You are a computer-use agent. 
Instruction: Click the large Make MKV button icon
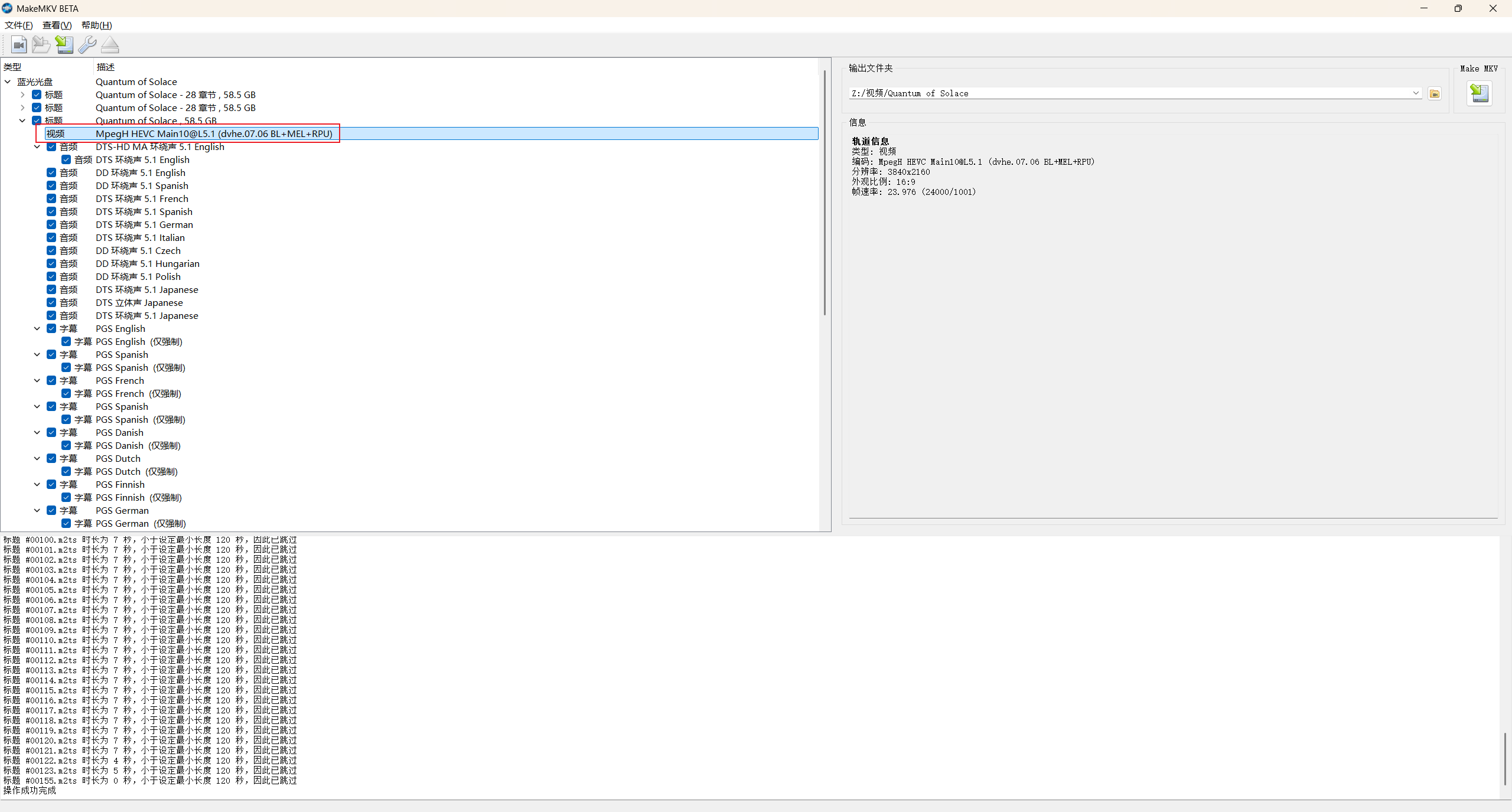pos(1479,93)
